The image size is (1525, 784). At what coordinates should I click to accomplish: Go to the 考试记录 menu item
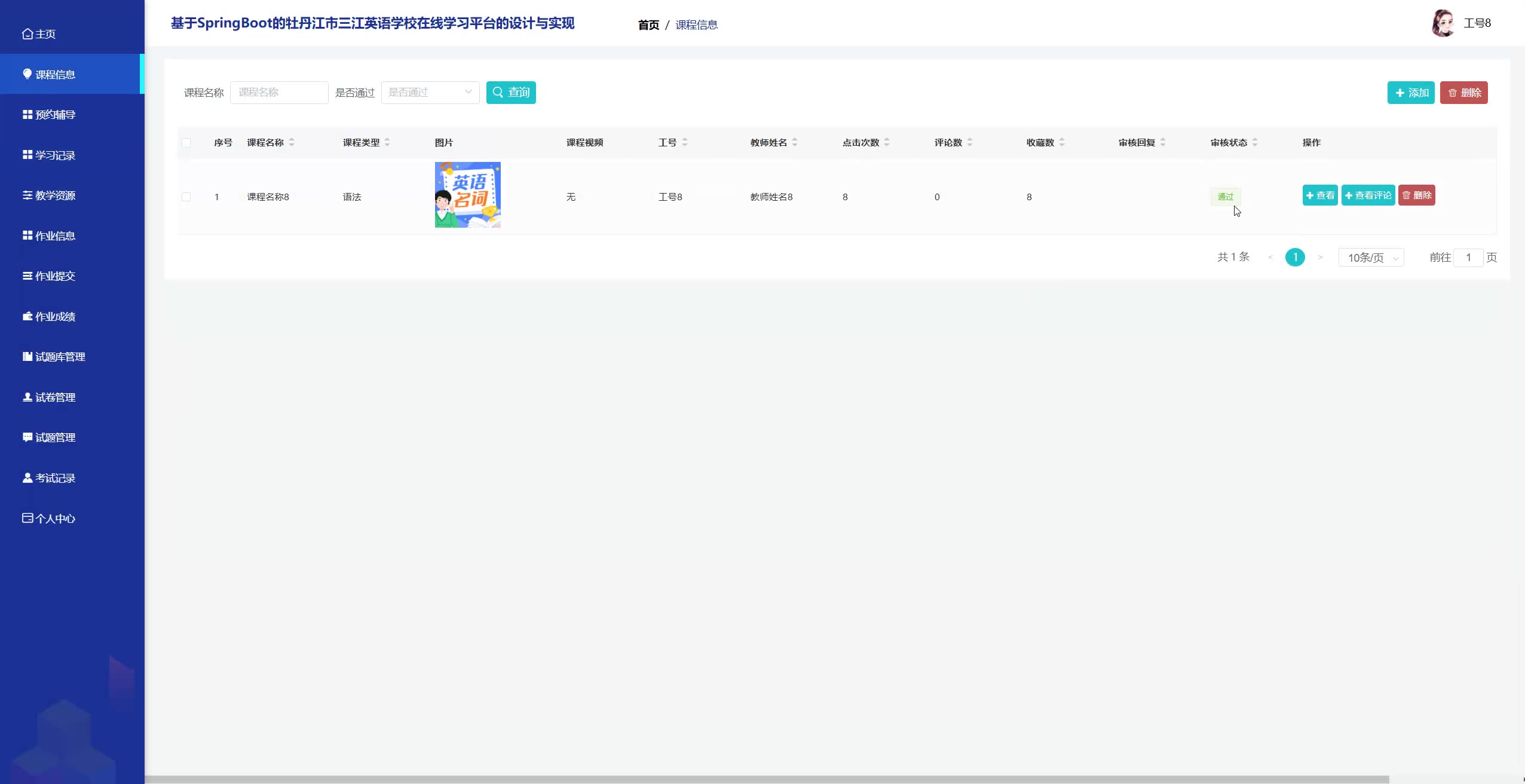pos(55,478)
